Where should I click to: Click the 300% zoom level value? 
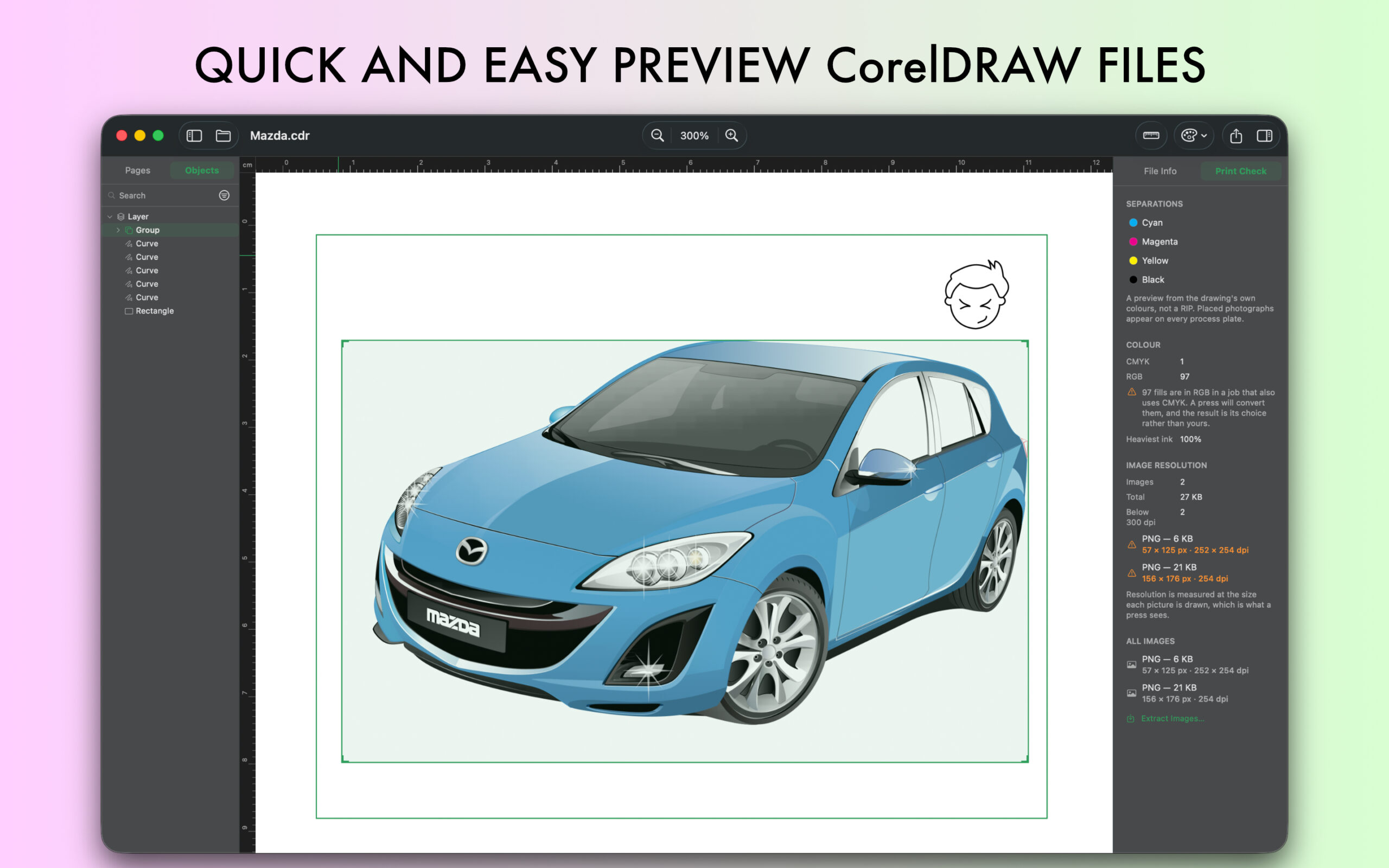pos(694,136)
